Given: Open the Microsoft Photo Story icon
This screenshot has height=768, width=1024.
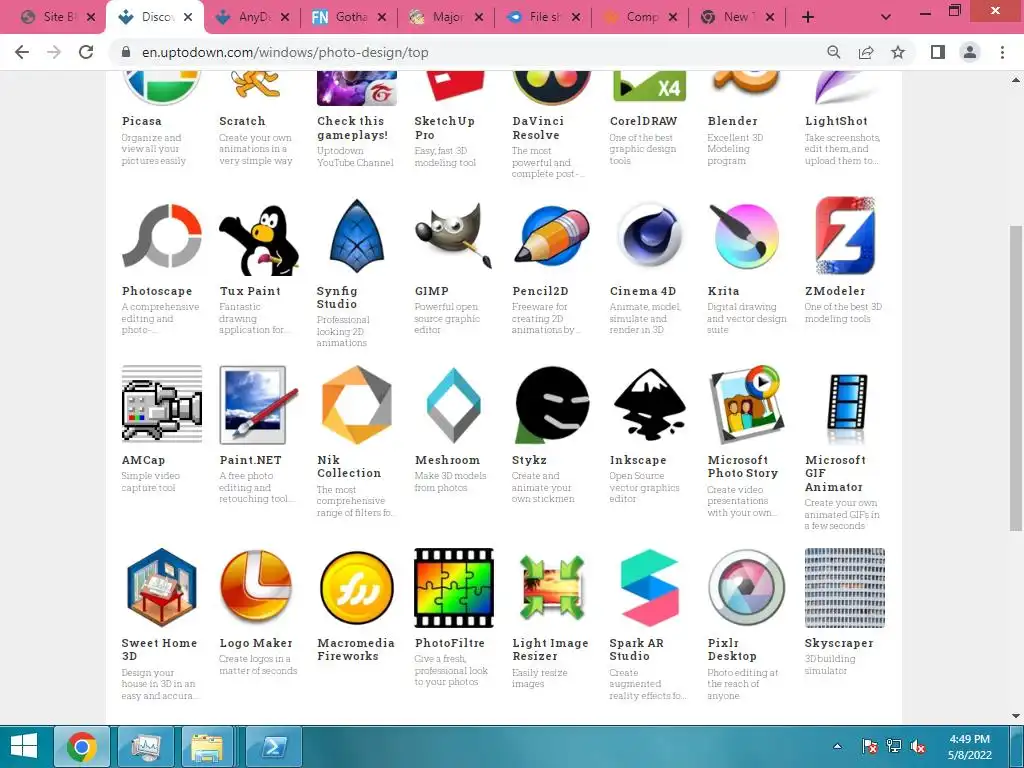Looking at the screenshot, I should click(x=746, y=404).
